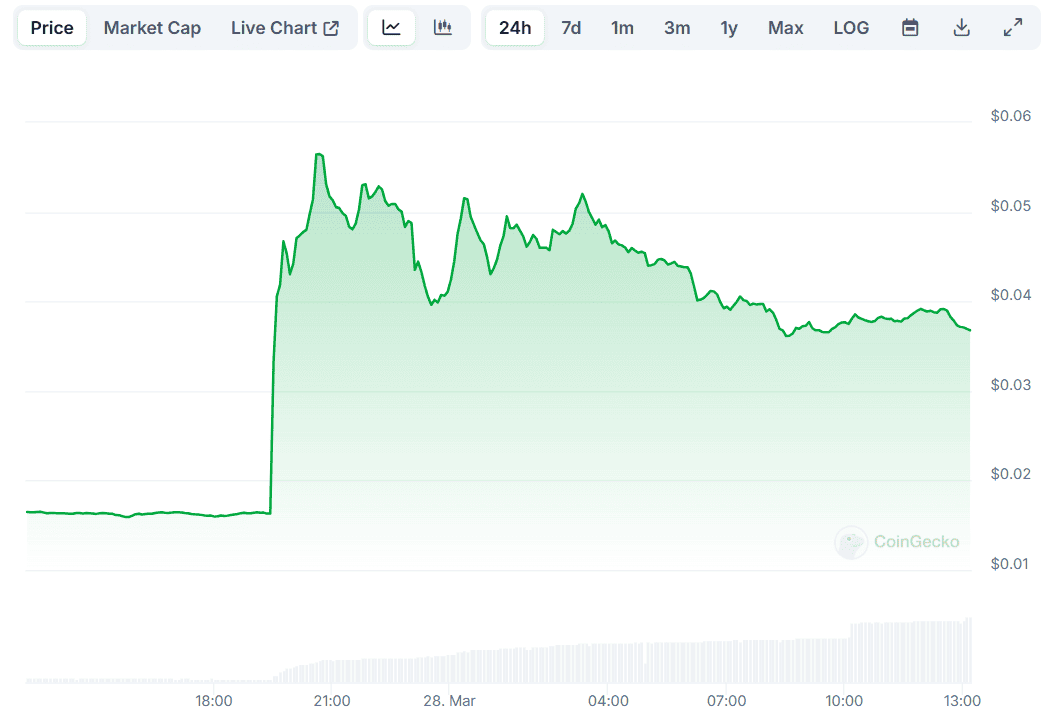View the 1y price history
The image size is (1053, 725).
point(729,28)
